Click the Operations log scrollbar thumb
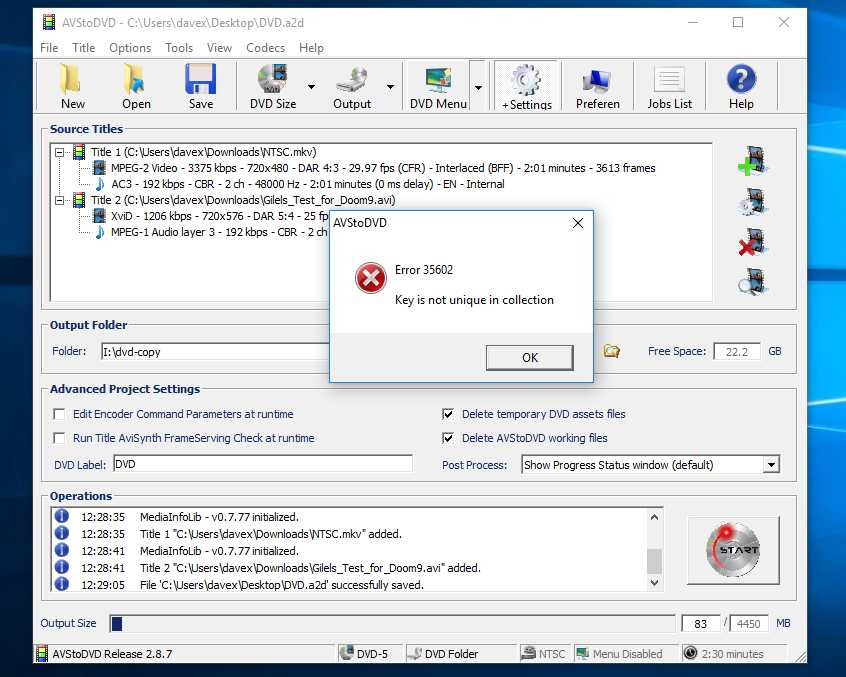Screen dimensions: 846x677 click(x=654, y=561)
